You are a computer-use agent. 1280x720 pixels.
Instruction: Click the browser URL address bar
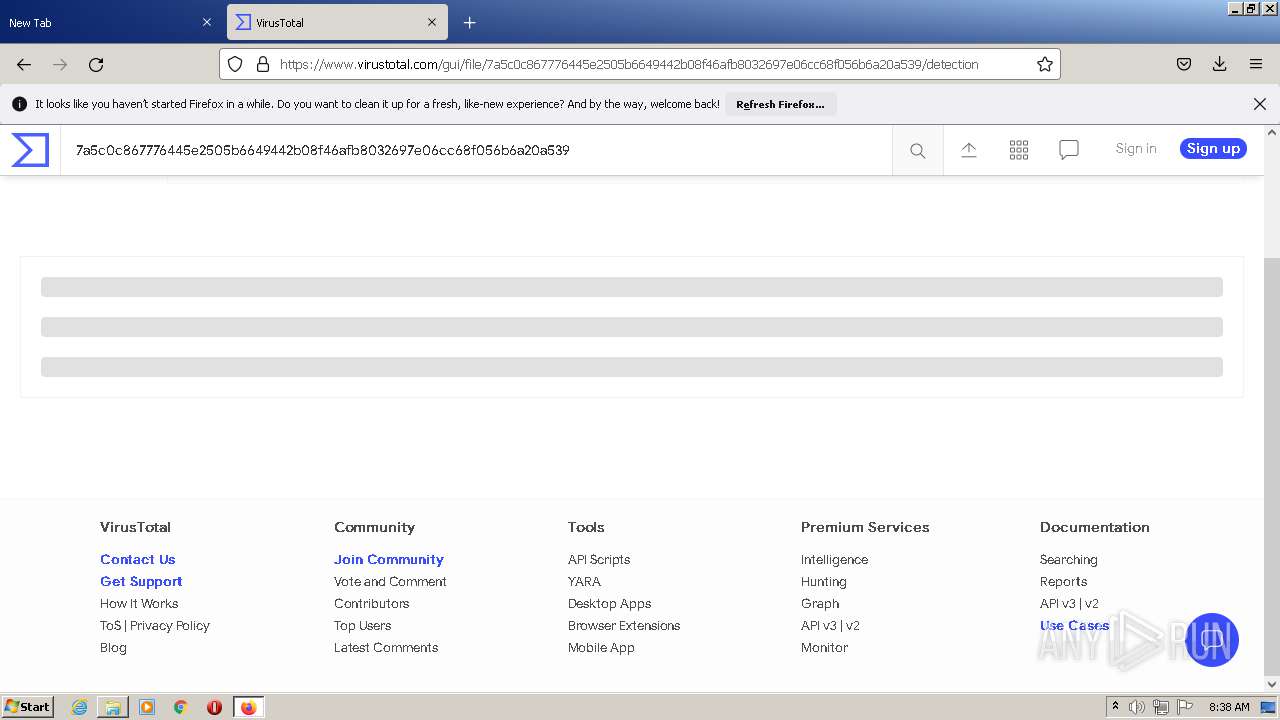(640, 64)
